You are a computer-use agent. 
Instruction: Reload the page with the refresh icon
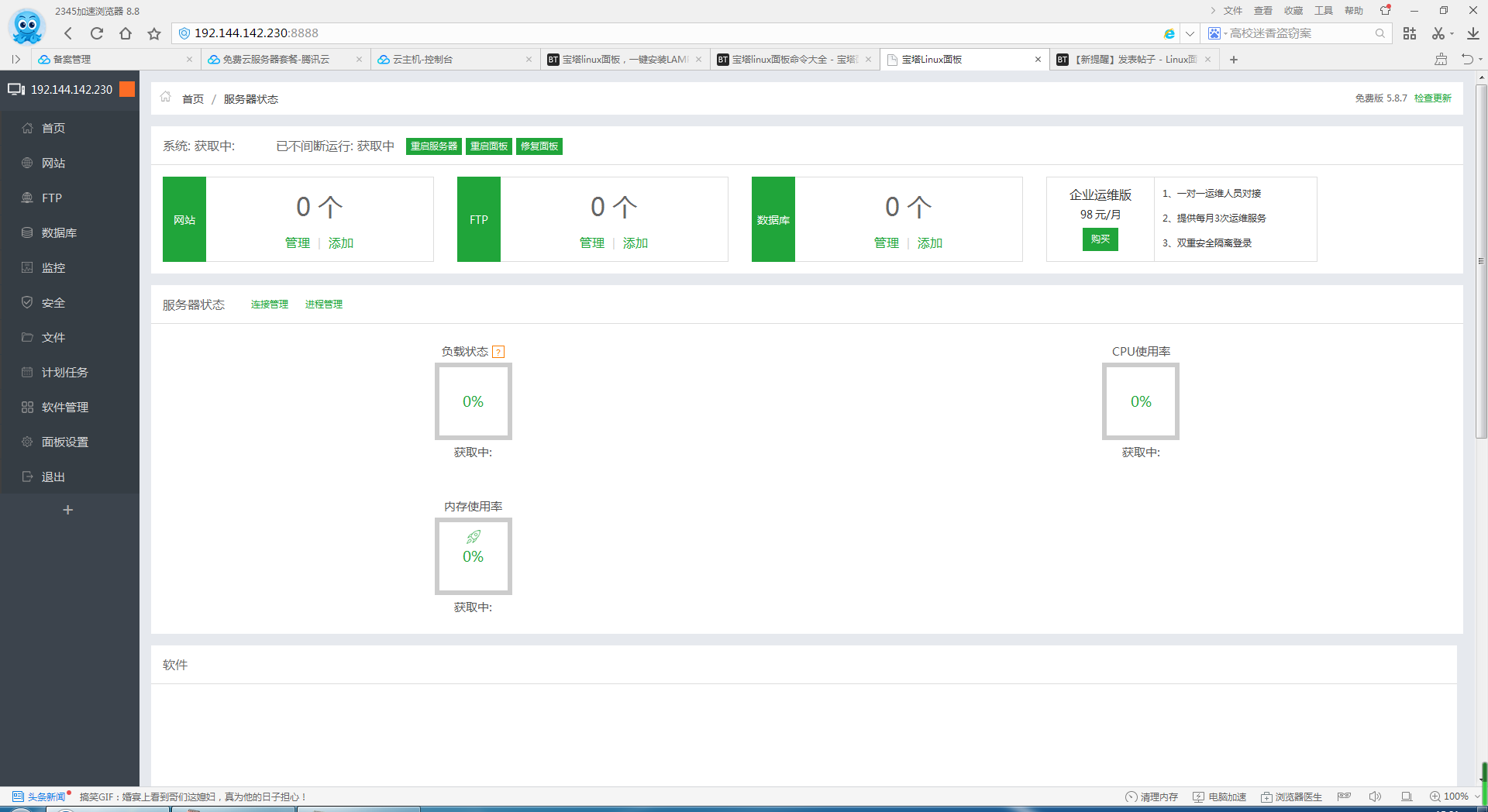tap(97, 33)
